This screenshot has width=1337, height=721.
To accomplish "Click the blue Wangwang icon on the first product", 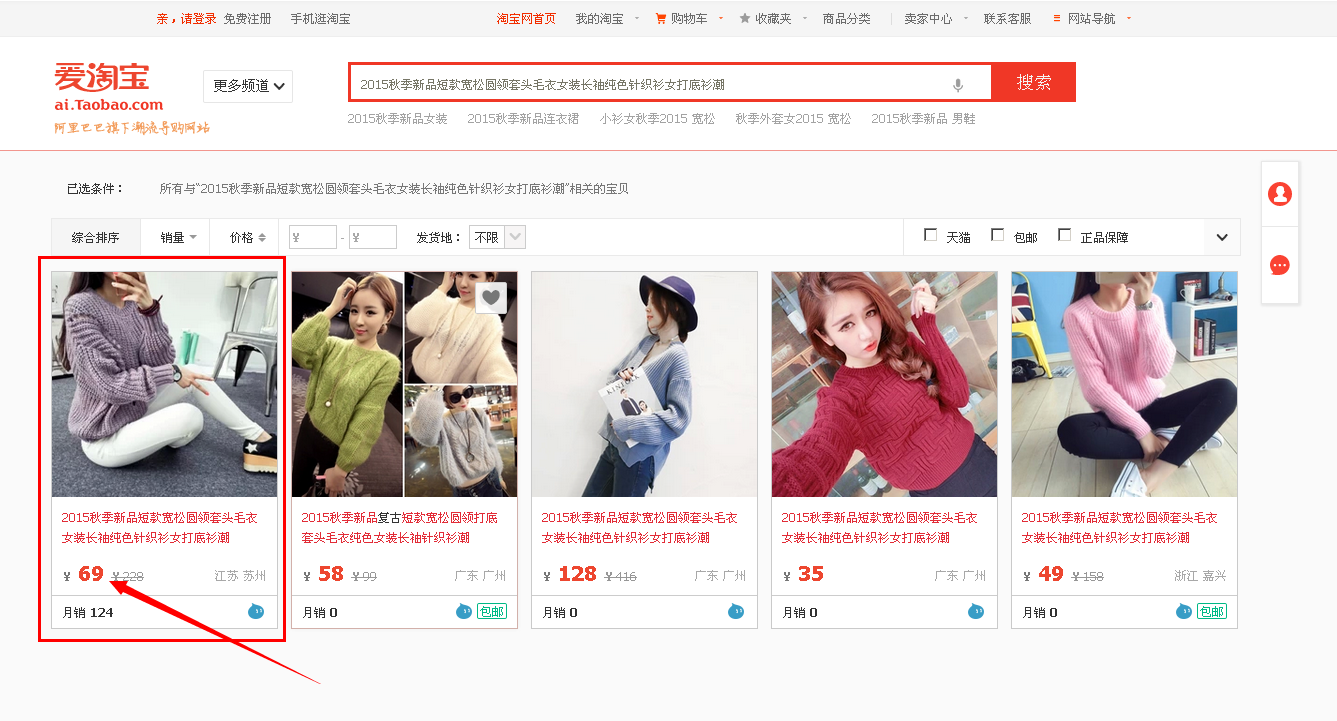I will [256, 612].
